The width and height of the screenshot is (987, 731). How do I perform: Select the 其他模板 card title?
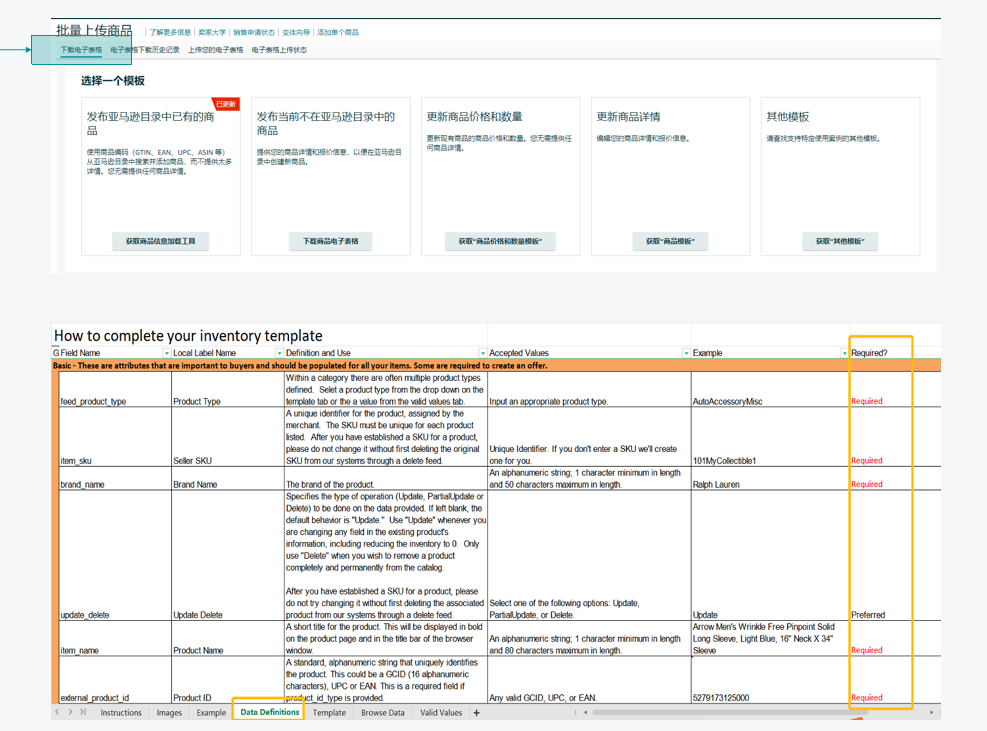coord(787,116)
